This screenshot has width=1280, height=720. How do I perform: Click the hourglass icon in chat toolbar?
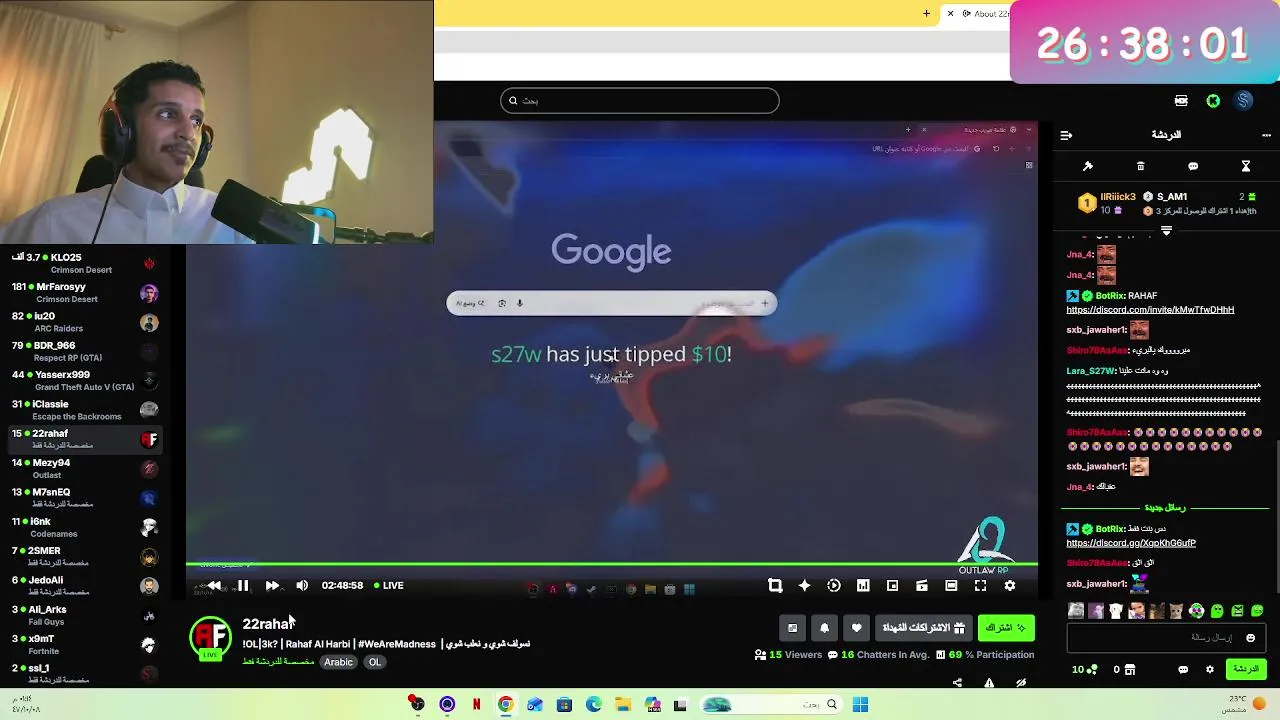[x=1246, y=166]
